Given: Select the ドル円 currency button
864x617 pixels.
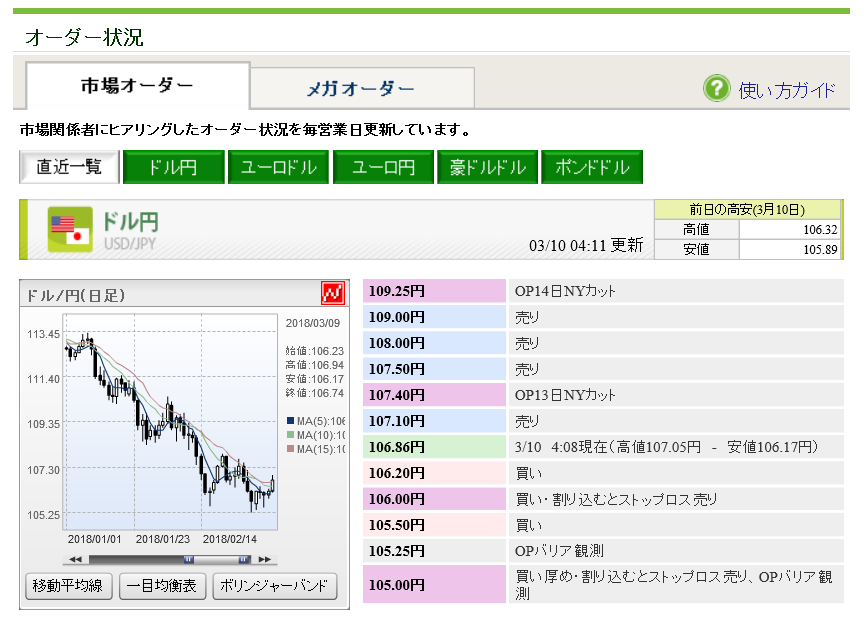Looking at the screenshot, I should click(173, 167).
